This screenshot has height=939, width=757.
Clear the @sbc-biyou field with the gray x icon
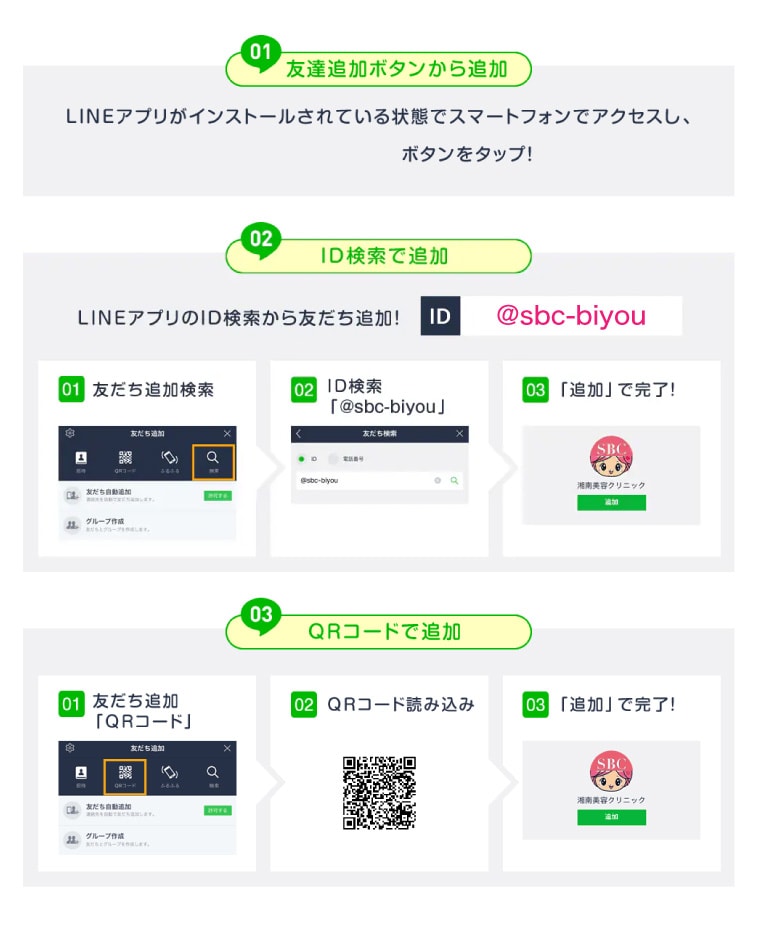pos(438,480)
